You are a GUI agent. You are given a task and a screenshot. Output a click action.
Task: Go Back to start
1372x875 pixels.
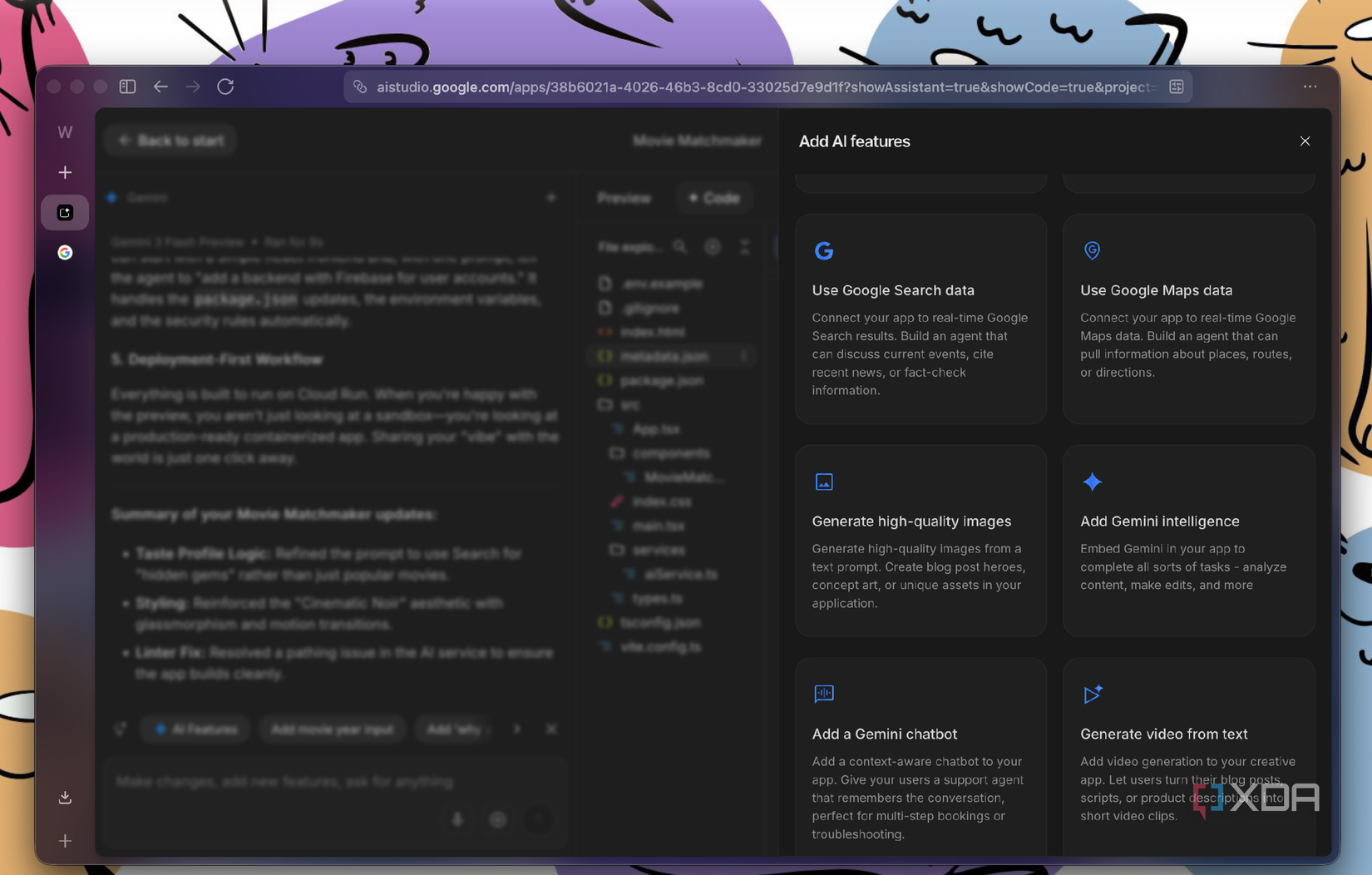tap(170, 141)
